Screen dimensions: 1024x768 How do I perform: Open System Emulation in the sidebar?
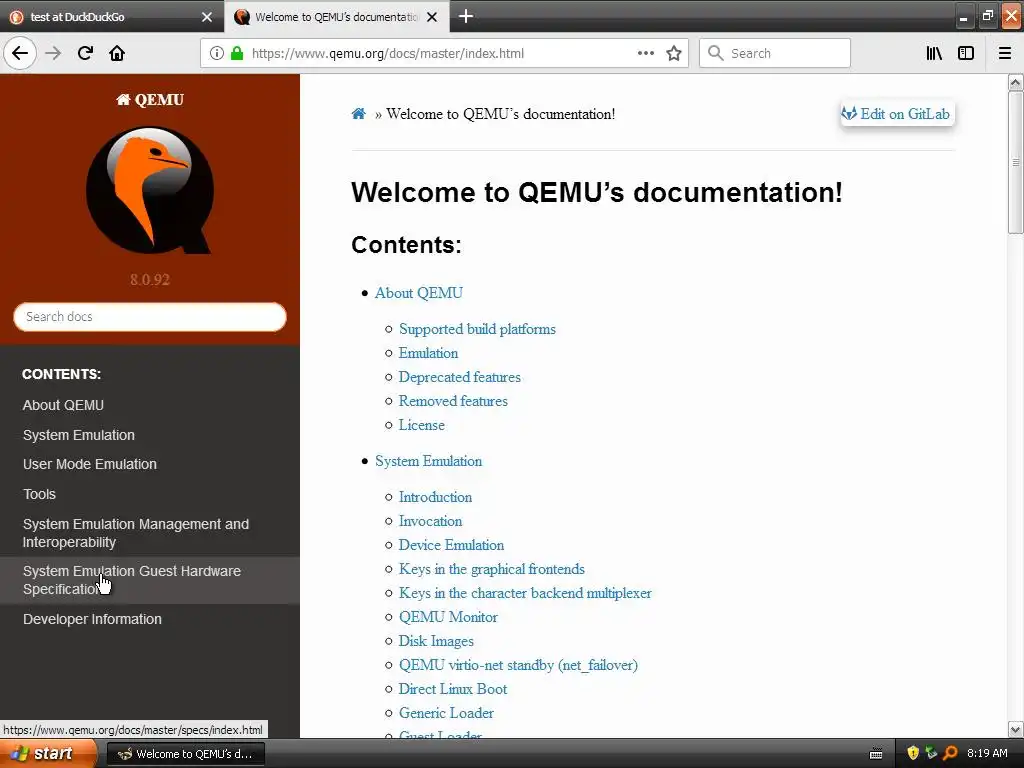(x=78, y=435)
